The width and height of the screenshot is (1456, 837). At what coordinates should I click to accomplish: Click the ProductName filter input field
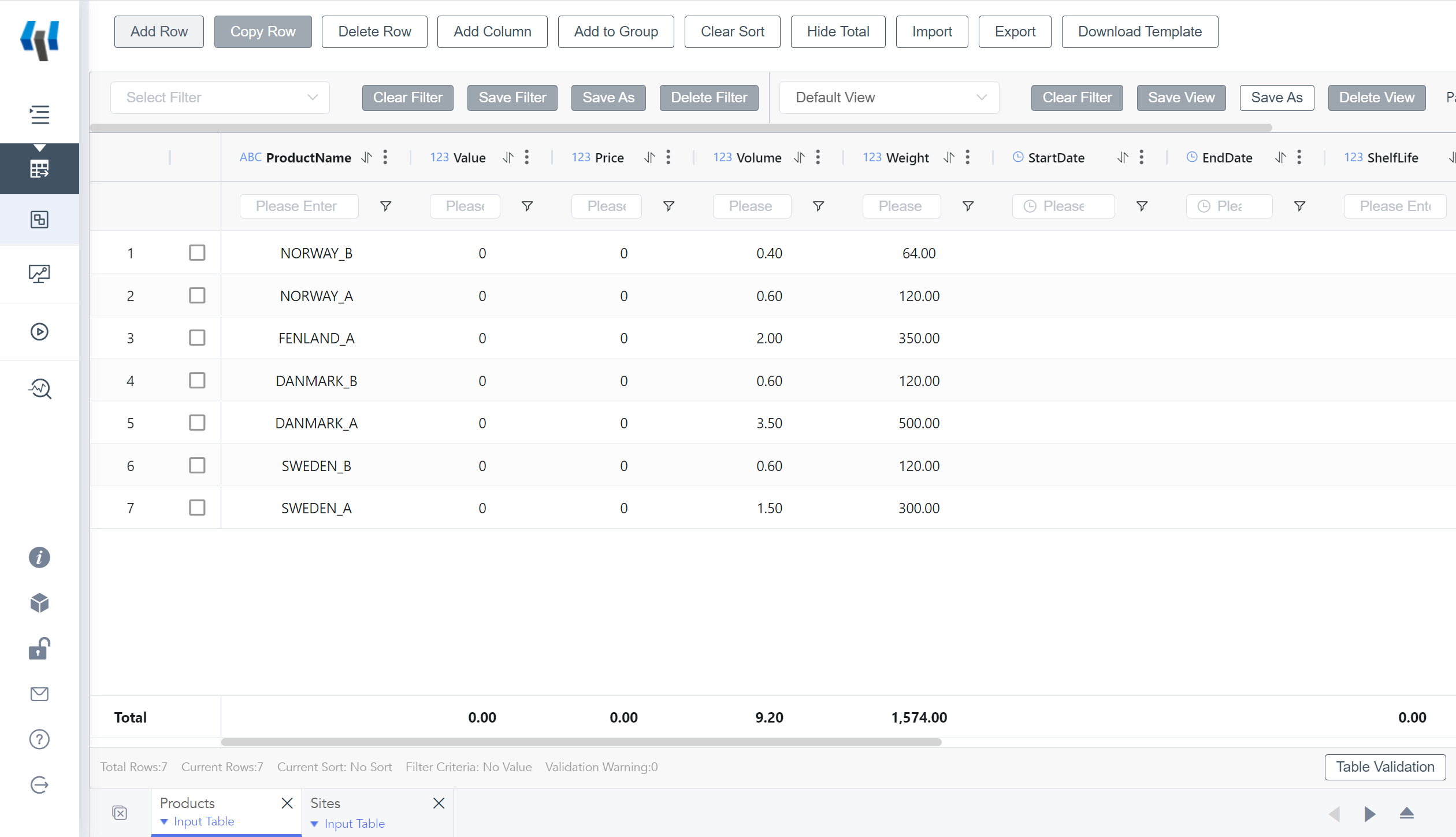(299, 206)
